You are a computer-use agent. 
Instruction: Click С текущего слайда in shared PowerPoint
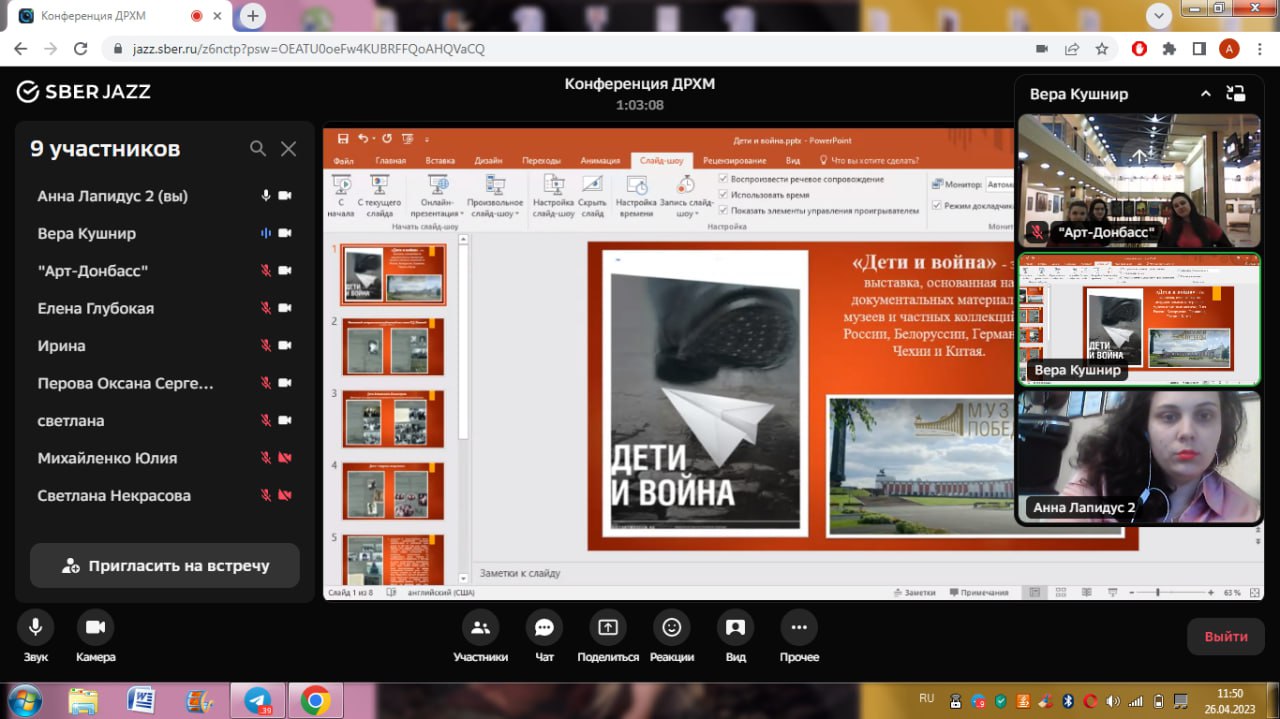(x=379, y=195)
